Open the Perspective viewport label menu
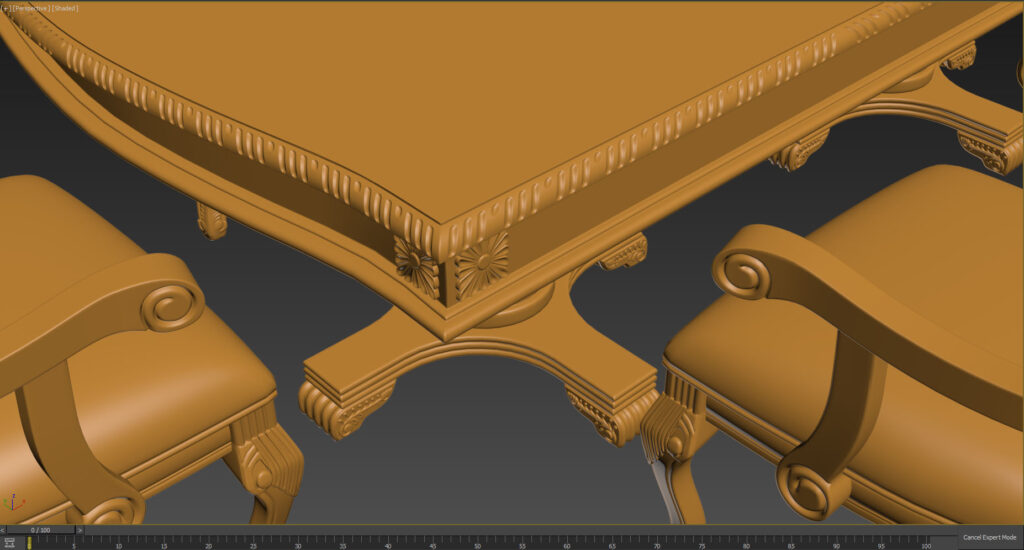The image size is (1024, 550). point(29,8)
